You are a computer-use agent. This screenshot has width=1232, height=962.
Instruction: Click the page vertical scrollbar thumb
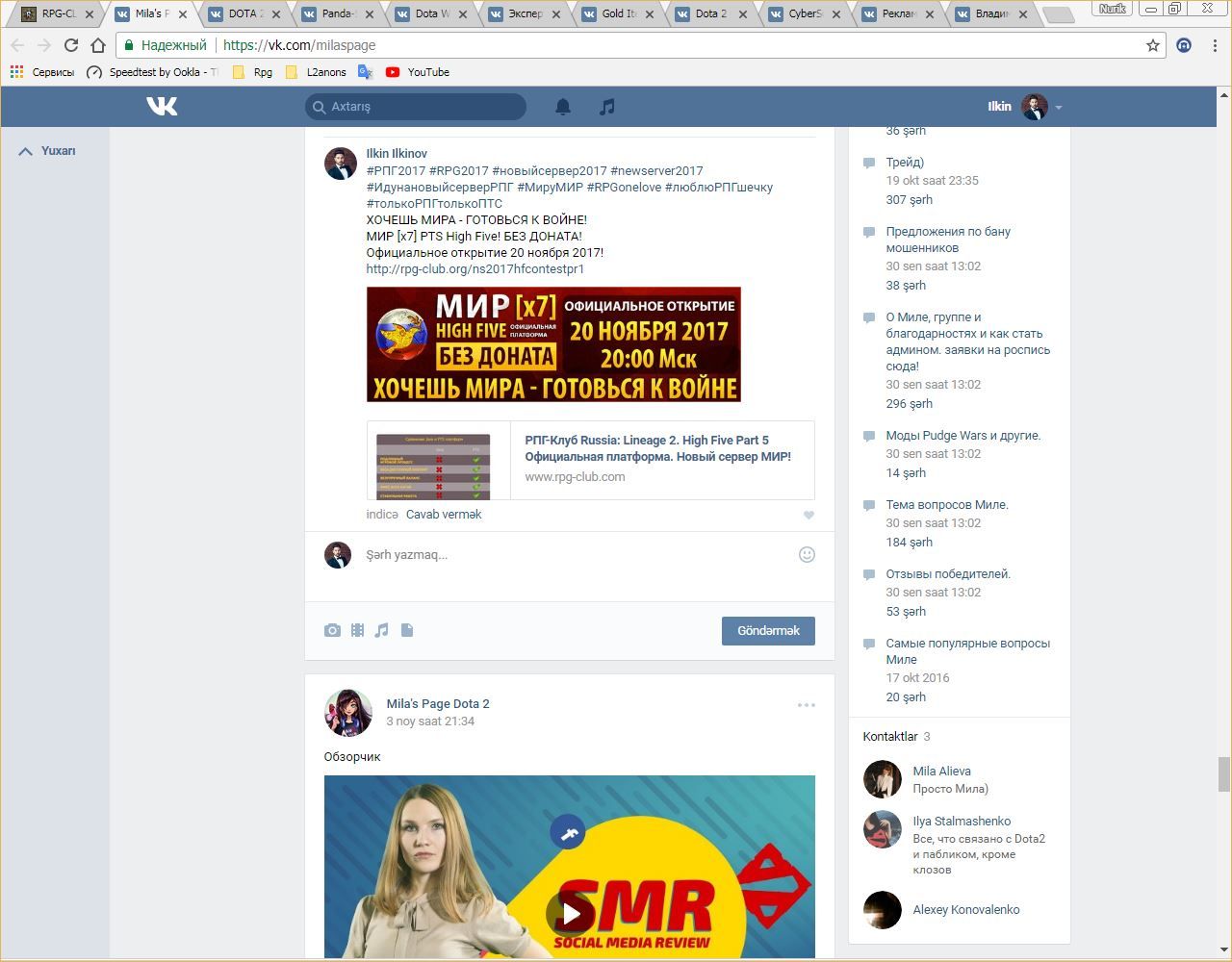click(x=1224, y=774)
